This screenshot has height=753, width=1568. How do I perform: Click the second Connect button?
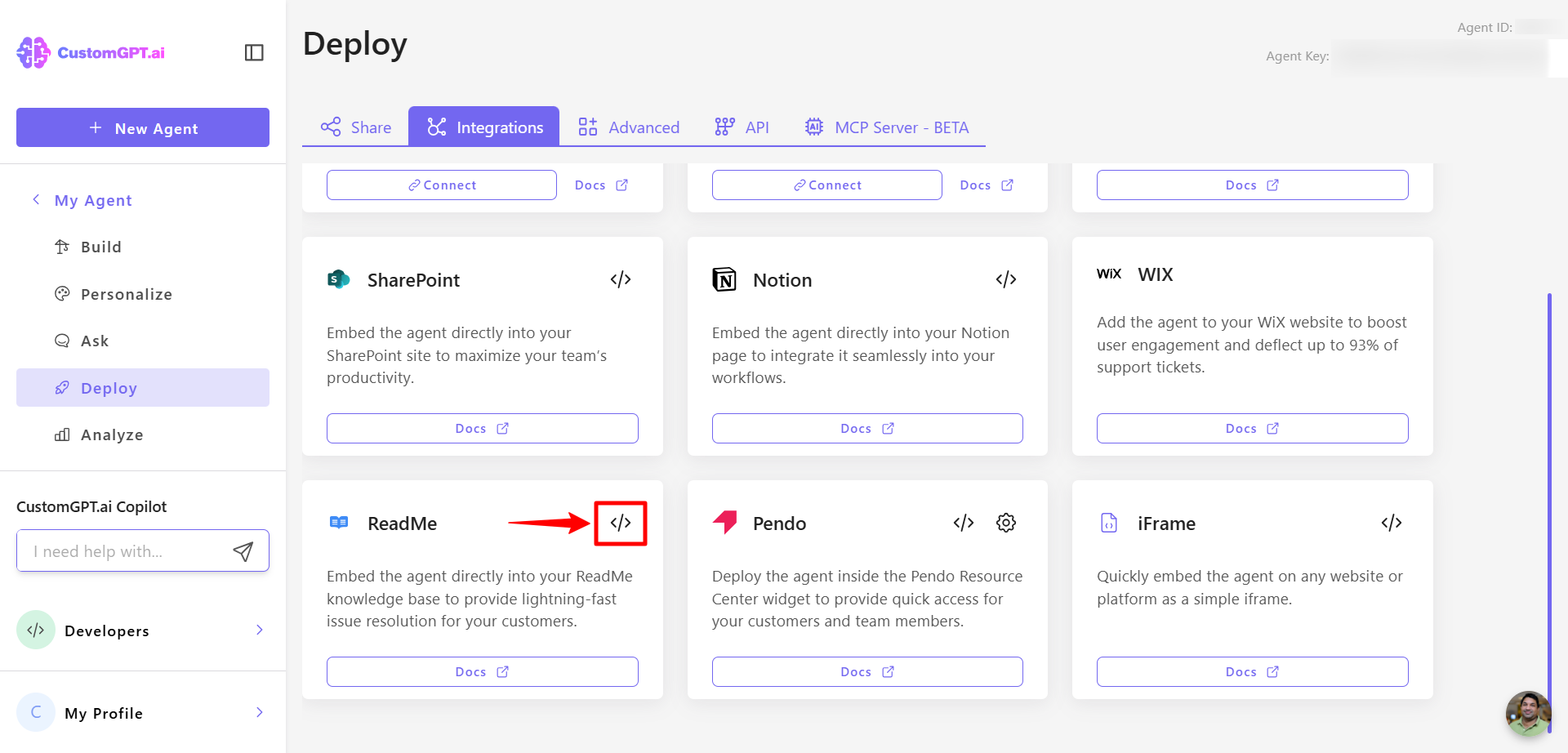click(x=827, y=185)
